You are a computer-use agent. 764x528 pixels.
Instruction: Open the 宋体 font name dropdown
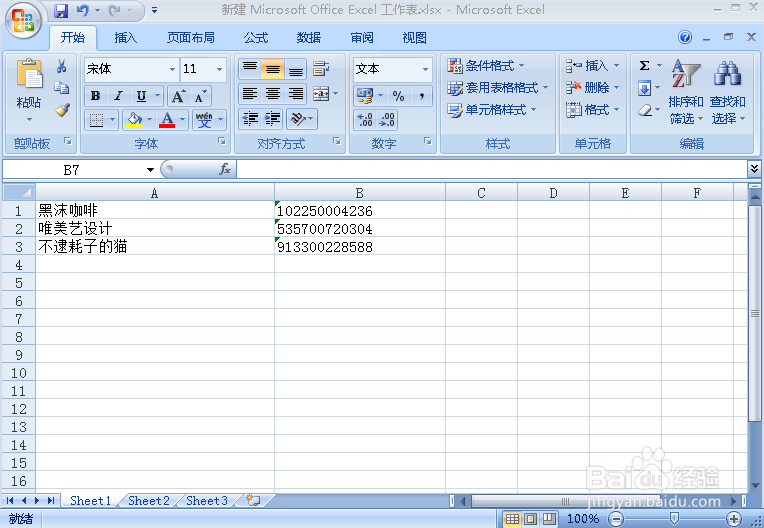click(x=172, y=69)
